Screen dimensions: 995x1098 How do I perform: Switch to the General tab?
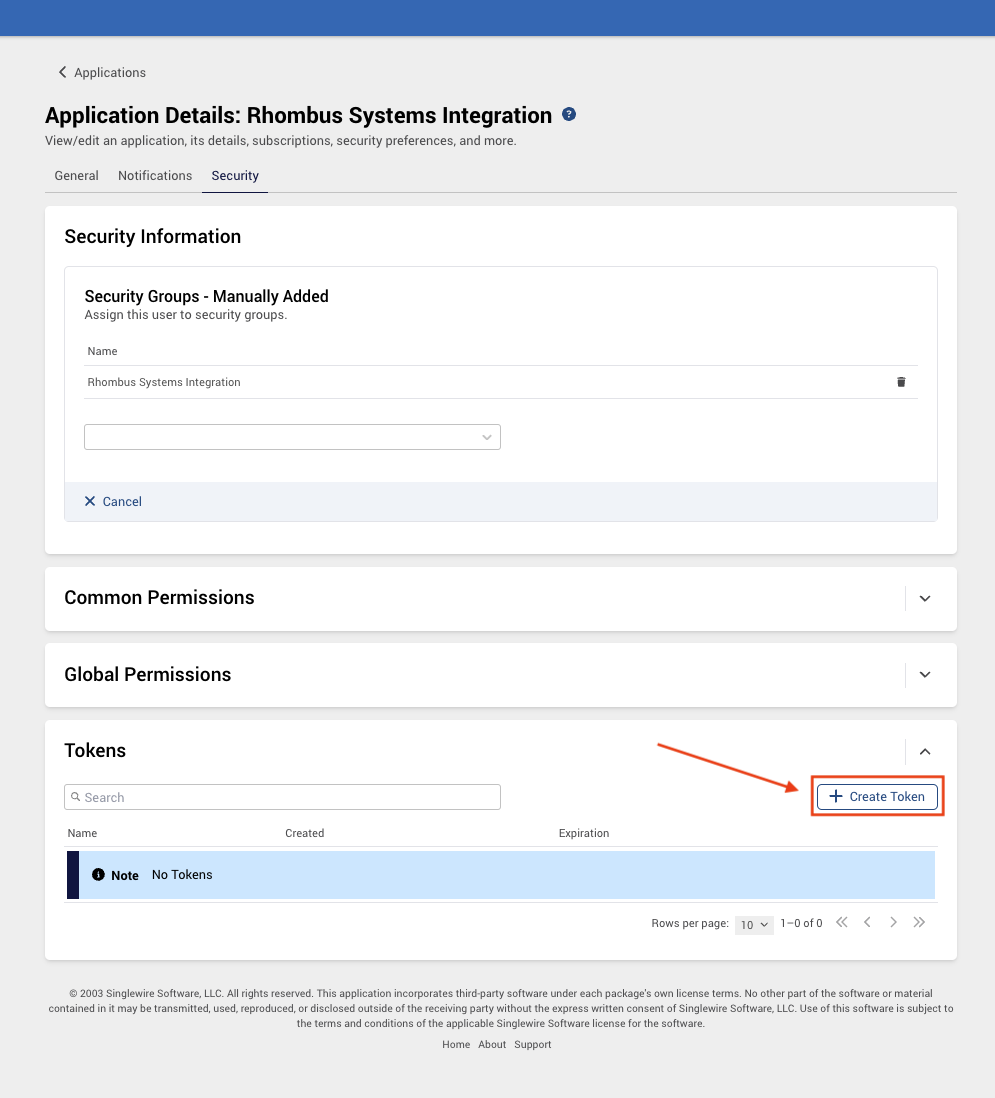point(76,176)
